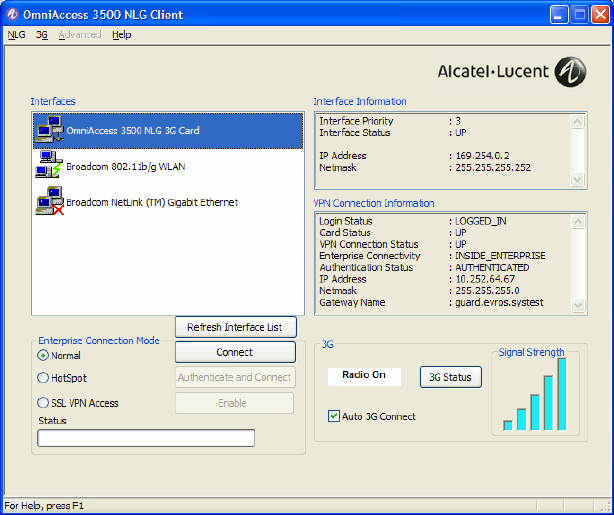Open the NLG menu
Screen dimensions: 614x515
pyautogui.click(x=16, y=35)
